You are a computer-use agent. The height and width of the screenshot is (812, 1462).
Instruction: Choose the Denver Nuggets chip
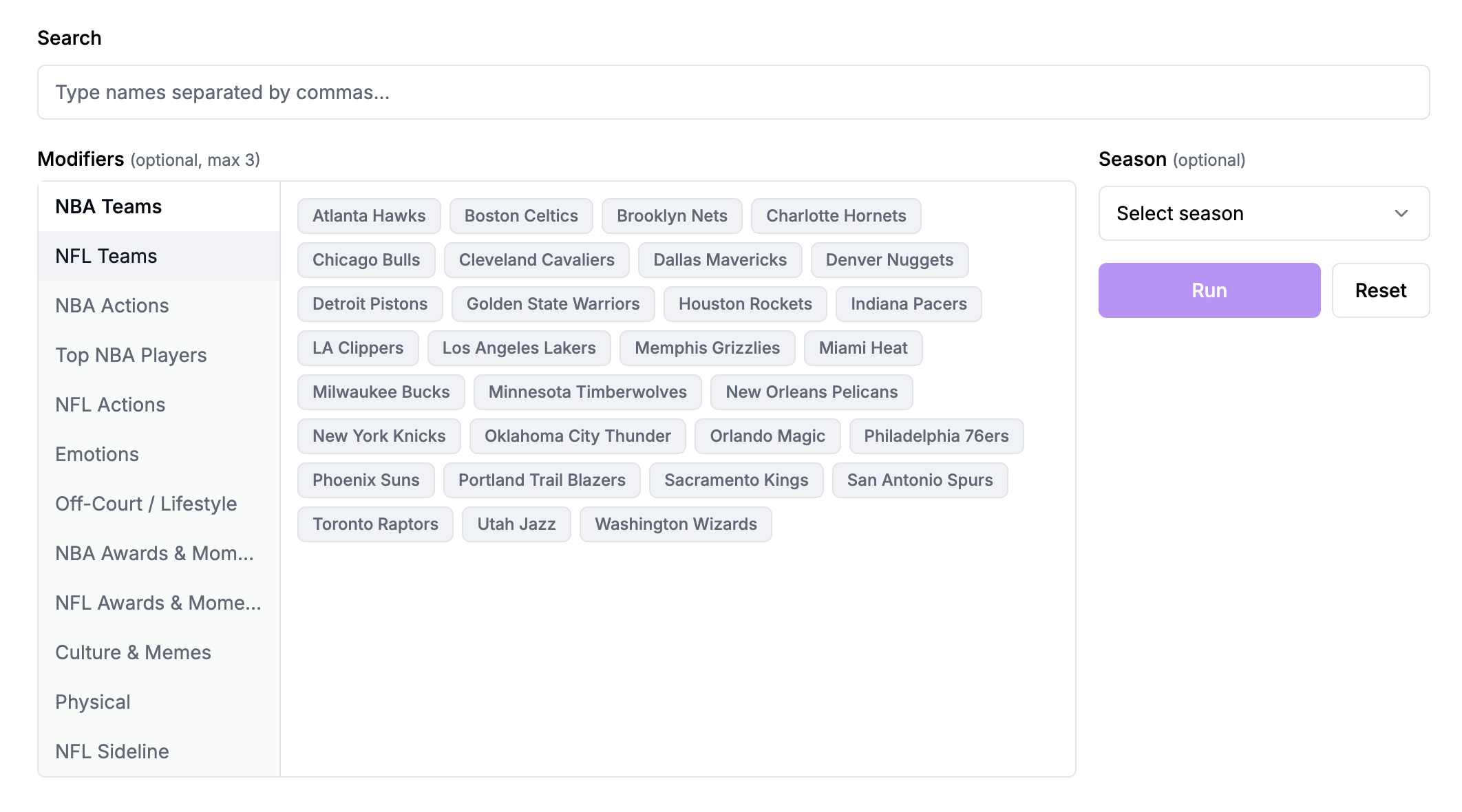click(x=889, y=260)
